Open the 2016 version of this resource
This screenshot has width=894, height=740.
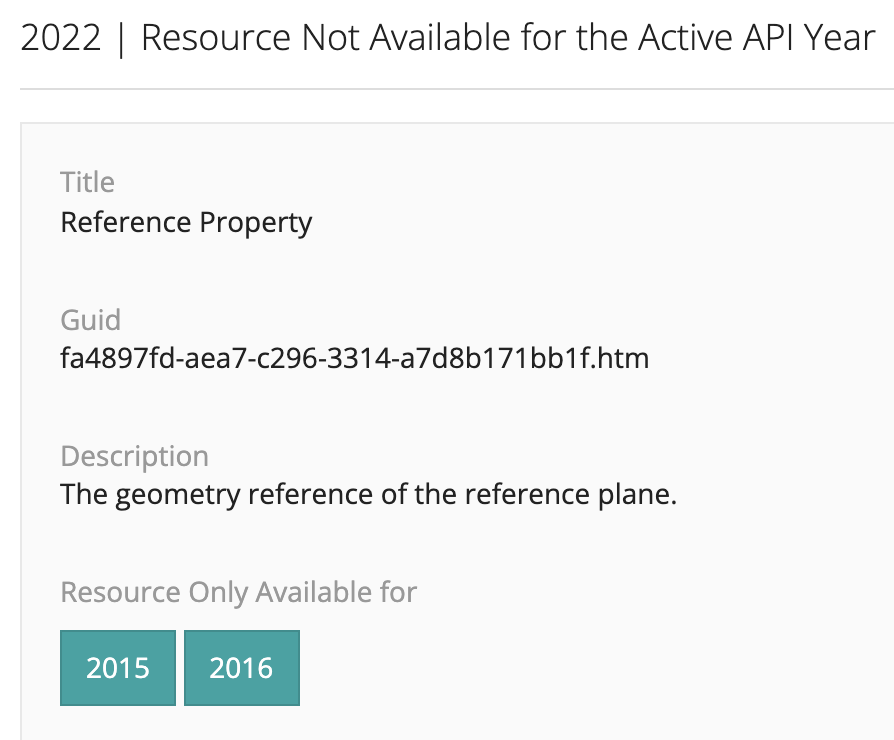pos(242,667)
